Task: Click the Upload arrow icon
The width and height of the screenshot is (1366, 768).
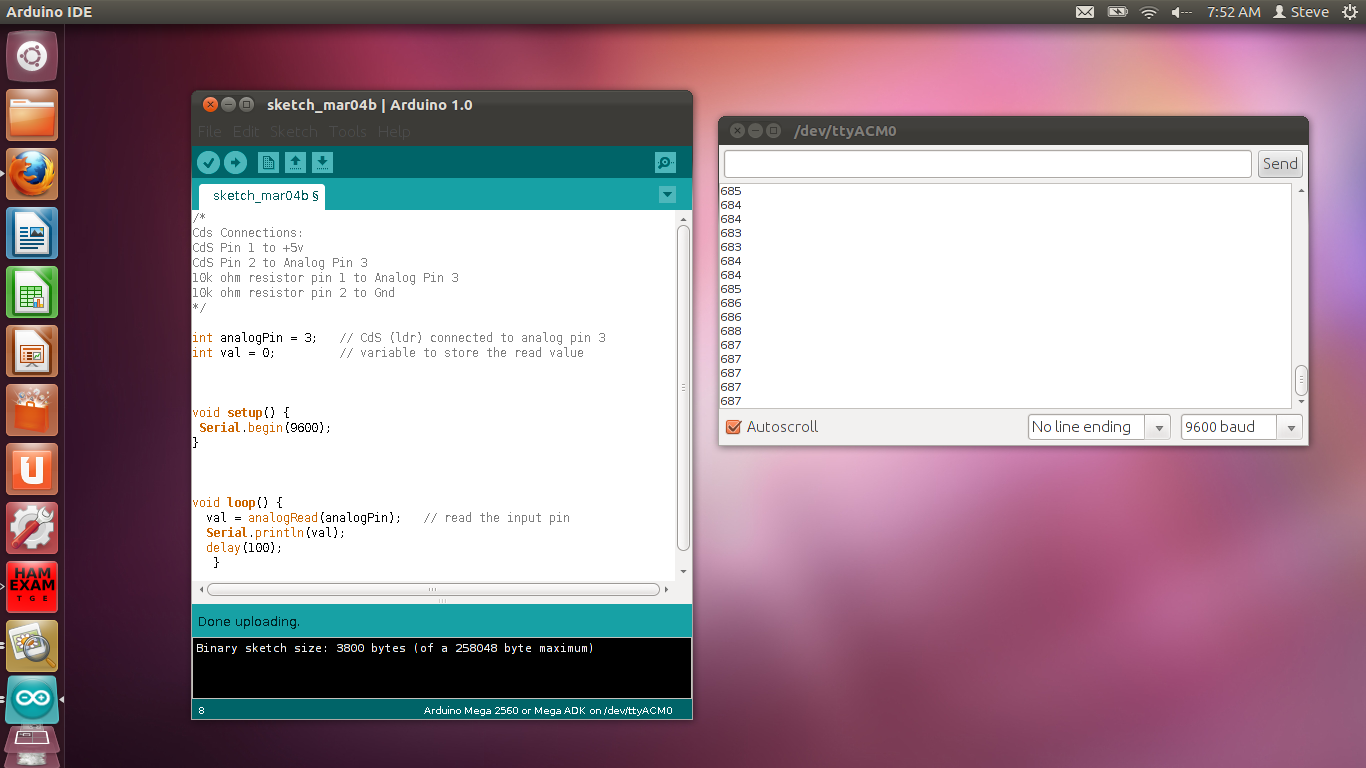Action: (x=235, y=162)
